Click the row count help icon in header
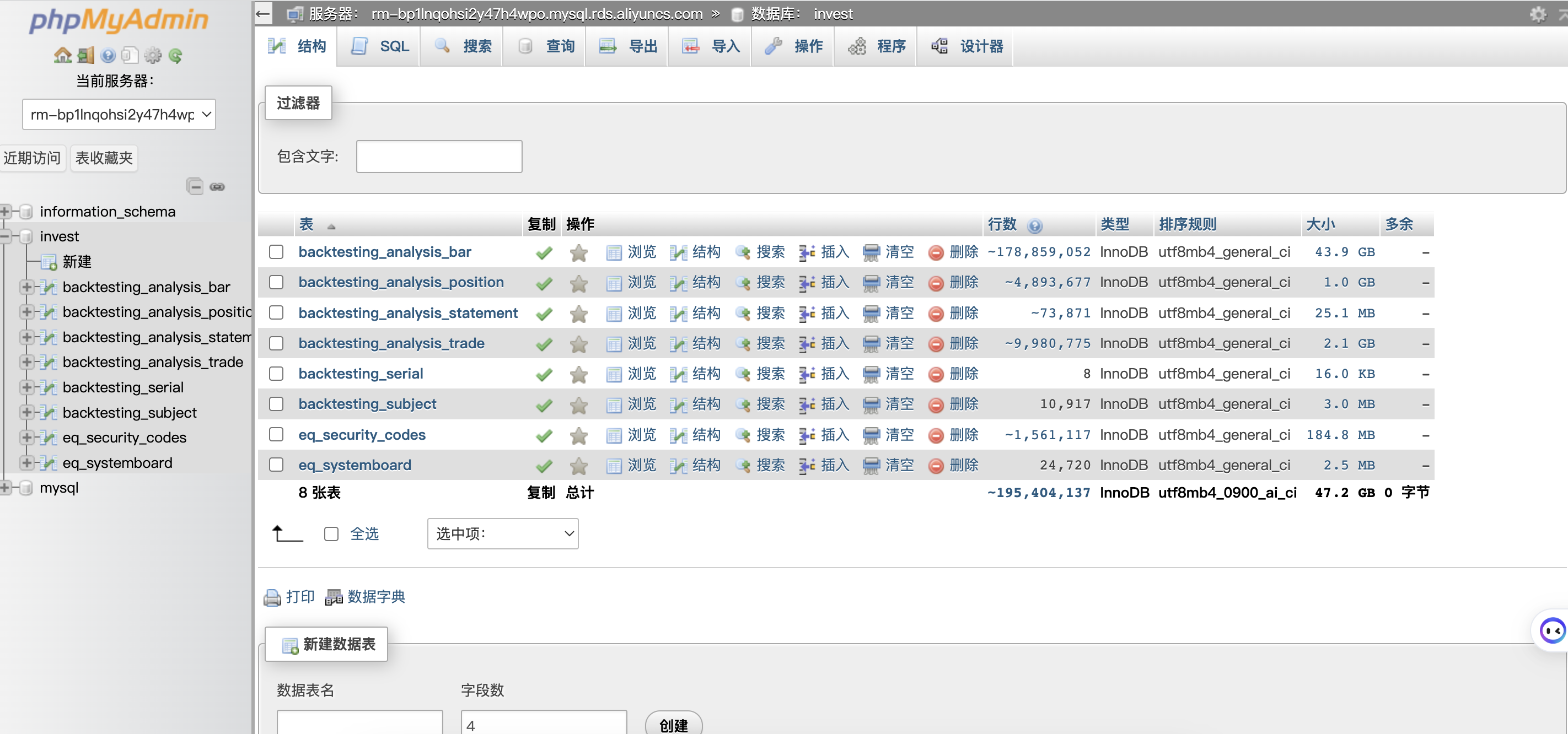Image resolution: width=1568 pixels, height=734 pixels. [x=1034, y=225]
